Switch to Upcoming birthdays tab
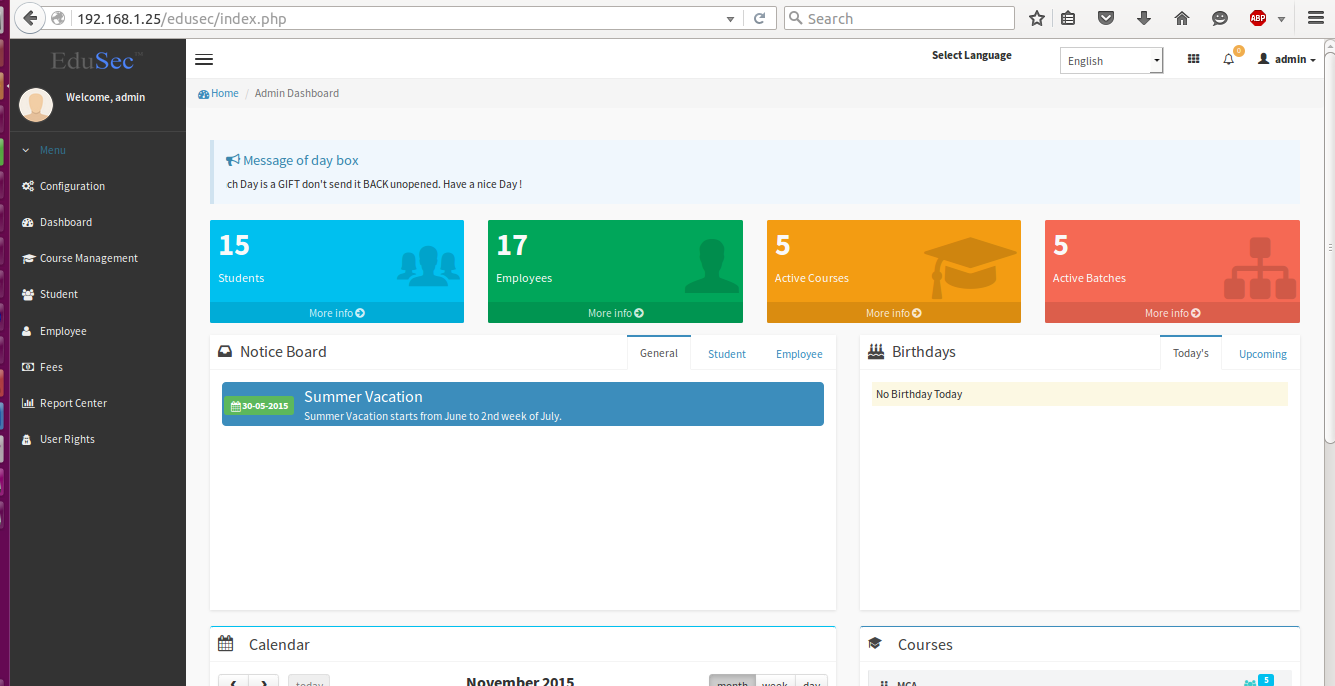Viewport: 1335px width, 686px height. pyautogui.click(x=1262, y=354)
